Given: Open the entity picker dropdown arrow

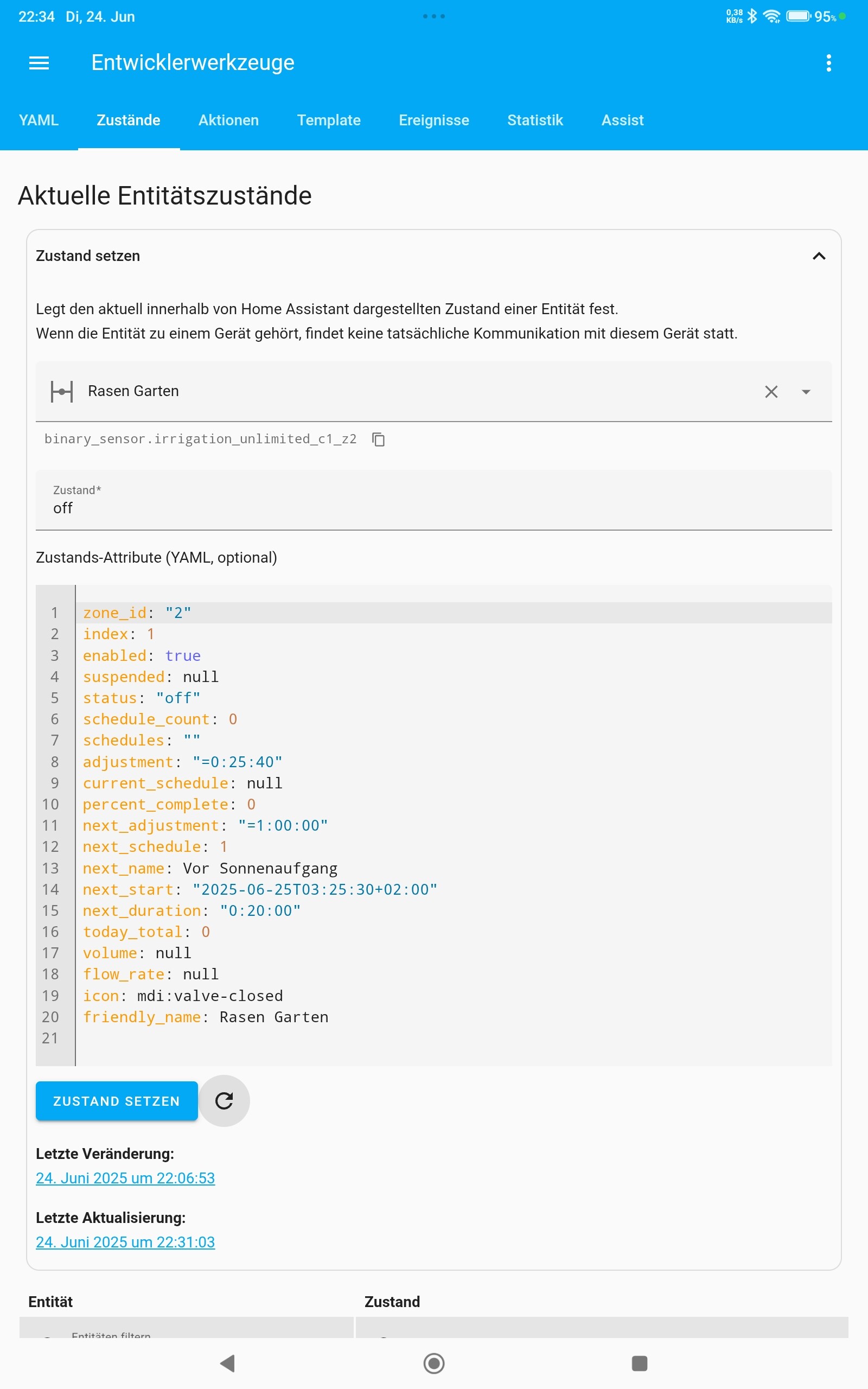Looking at the screenshot, I should click(806, 391).
